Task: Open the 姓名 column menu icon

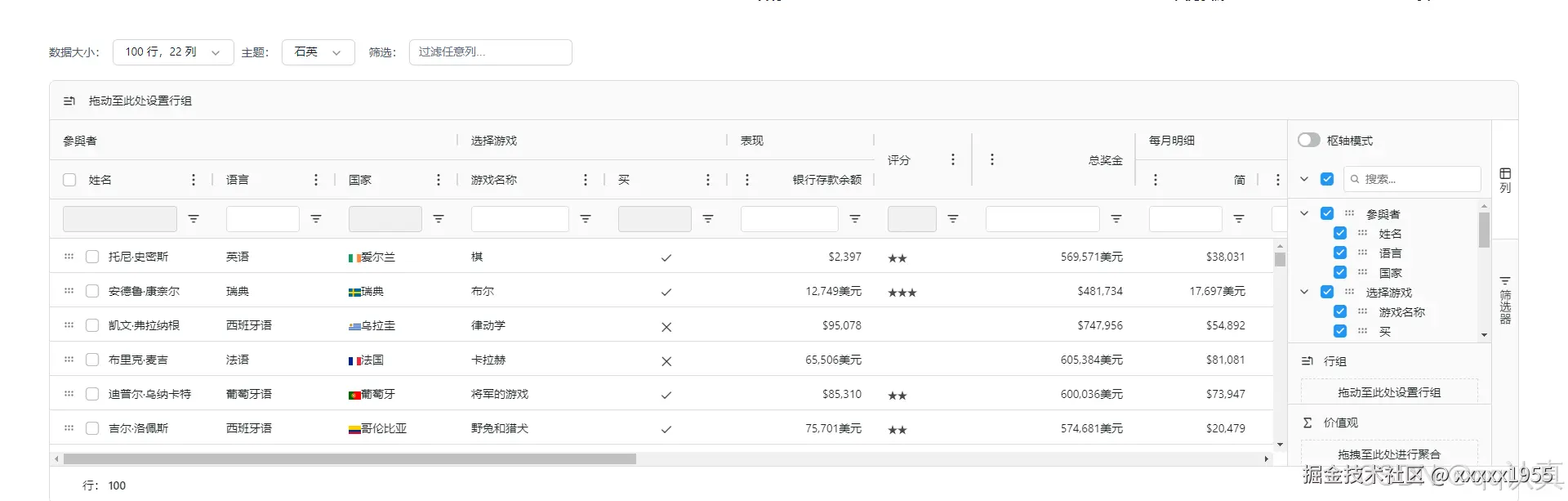Action: (194, 180)
